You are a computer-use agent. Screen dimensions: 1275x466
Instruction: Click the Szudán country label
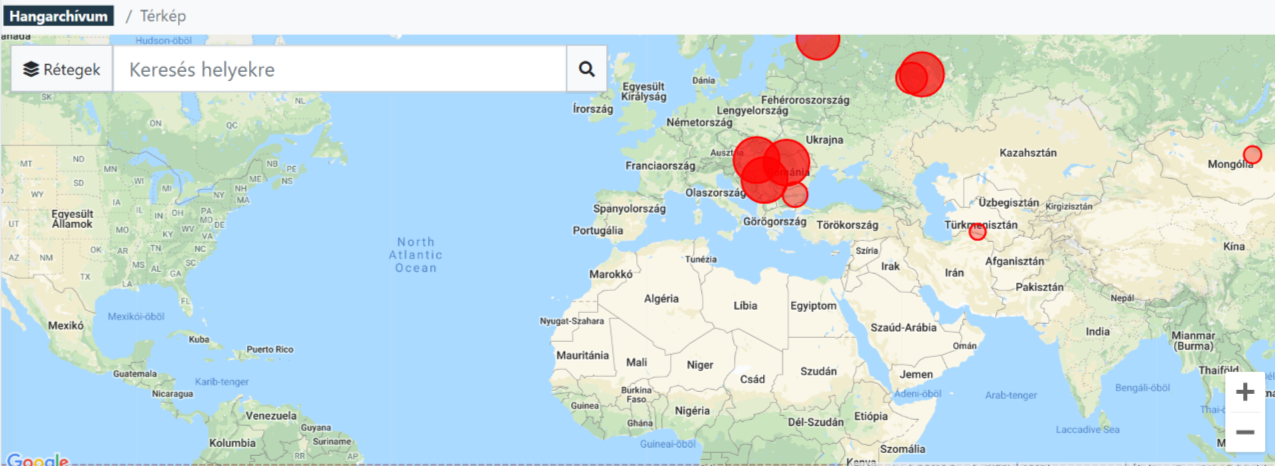(x=818, y=371)
